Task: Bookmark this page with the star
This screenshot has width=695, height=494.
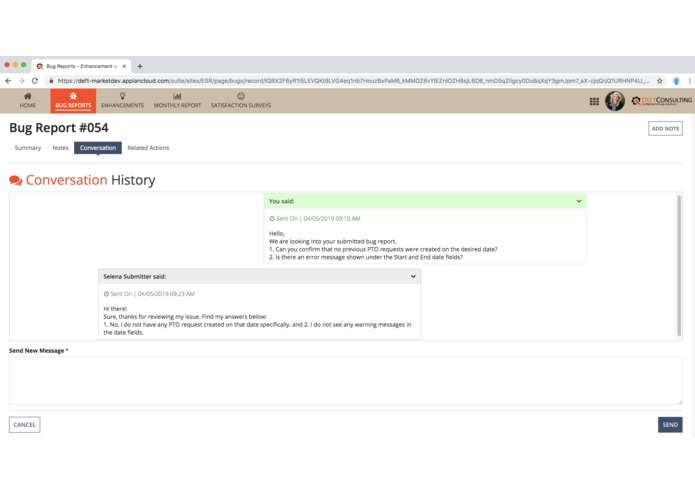Action: pos(660,81)
